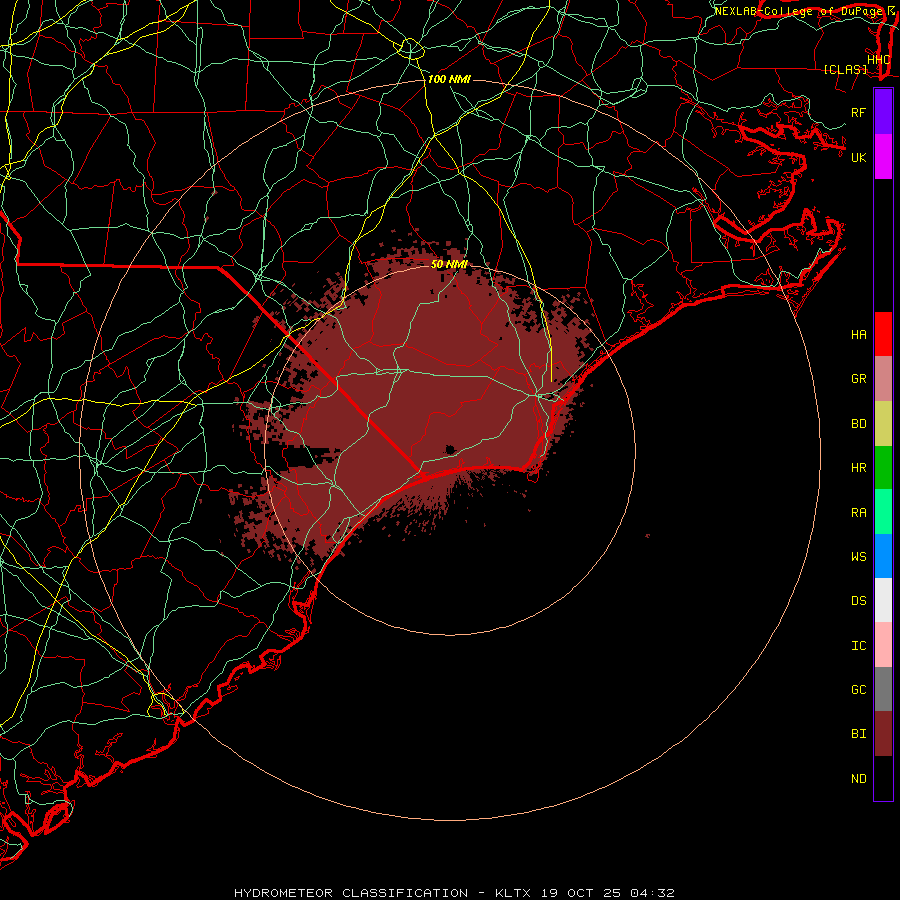Click the HYDROMETEOR CLASSIFICATION caption text
900x900 pixels.
click(351, 893)
